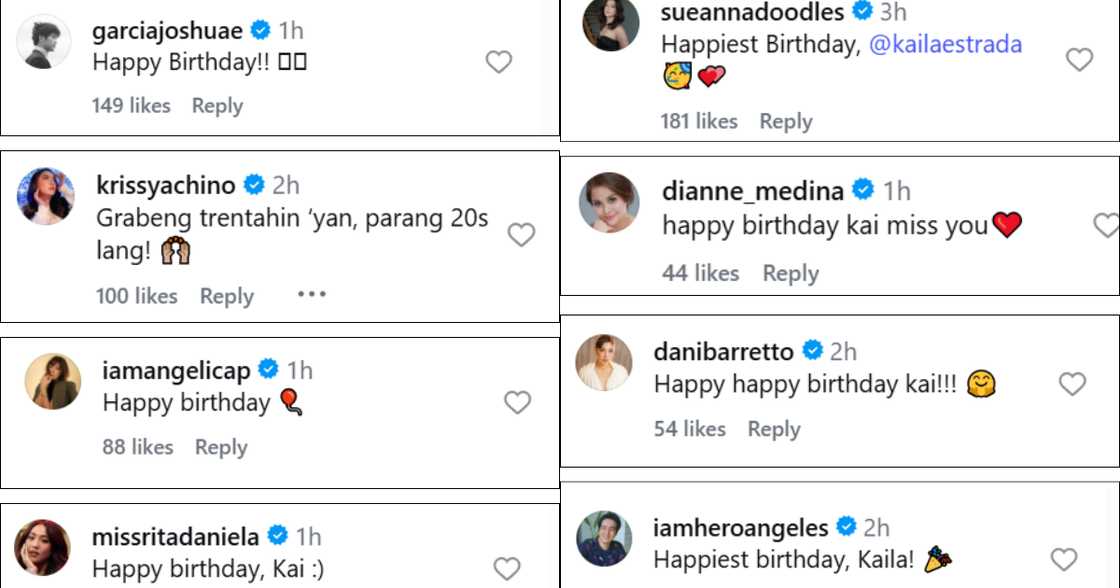Open more options on krissyachino's comment
Screen dimensions: 1120x588
312,295
